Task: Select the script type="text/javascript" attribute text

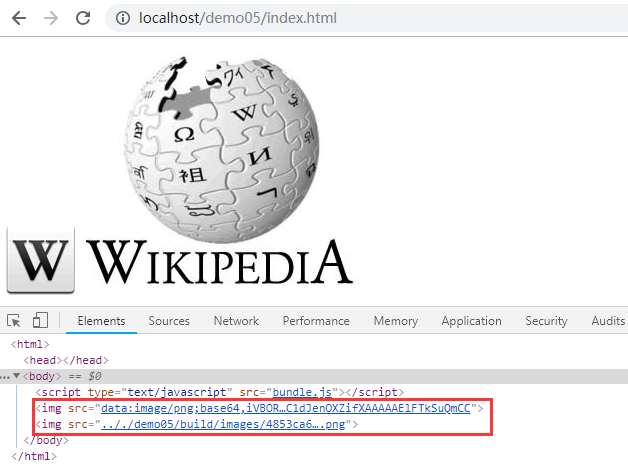Action: pyautogui.click(x=160, y=392)
